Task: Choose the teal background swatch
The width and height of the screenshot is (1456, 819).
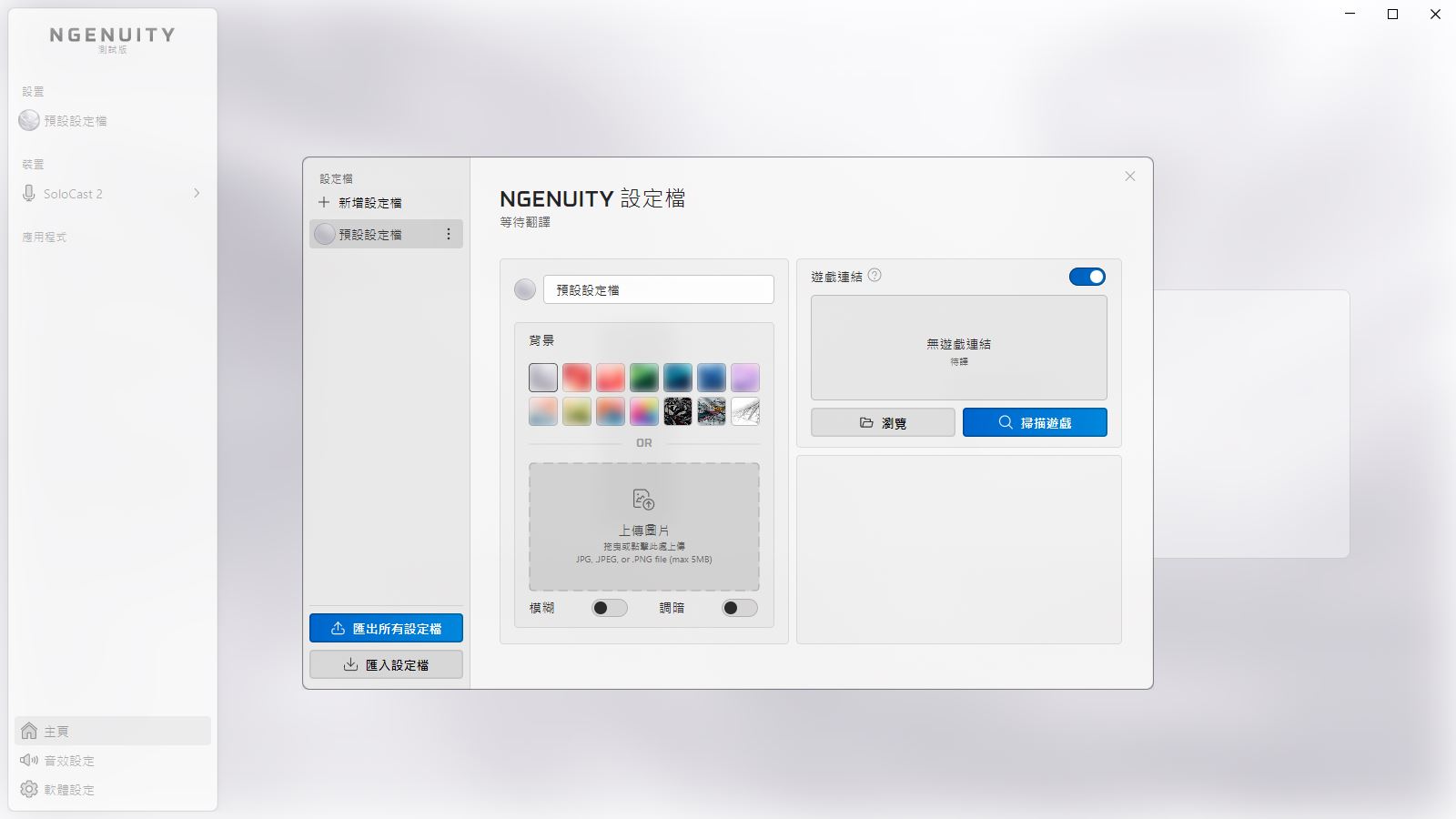Action: (678, 378)
